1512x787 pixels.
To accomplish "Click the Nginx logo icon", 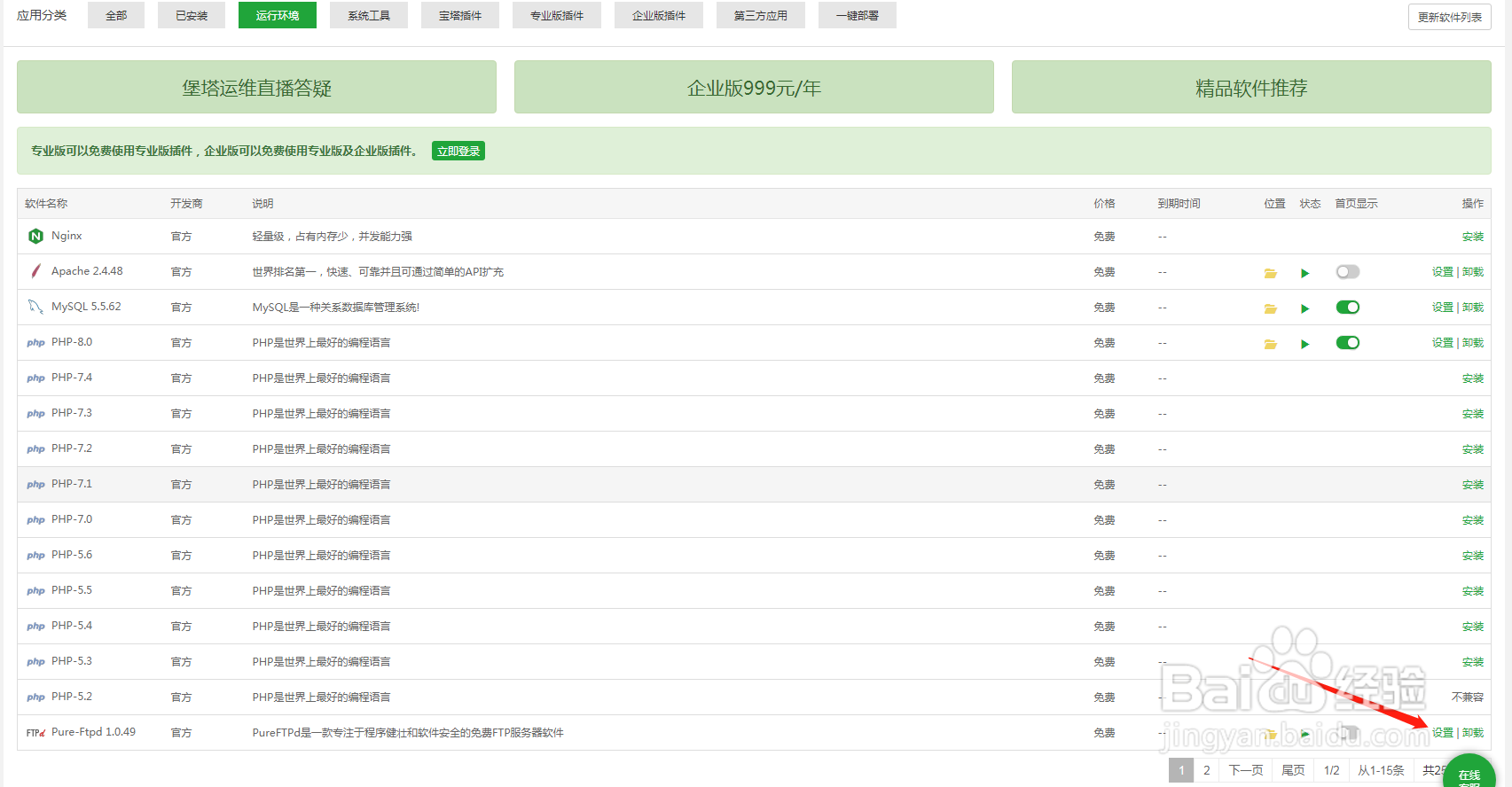I will click(35, 236).
